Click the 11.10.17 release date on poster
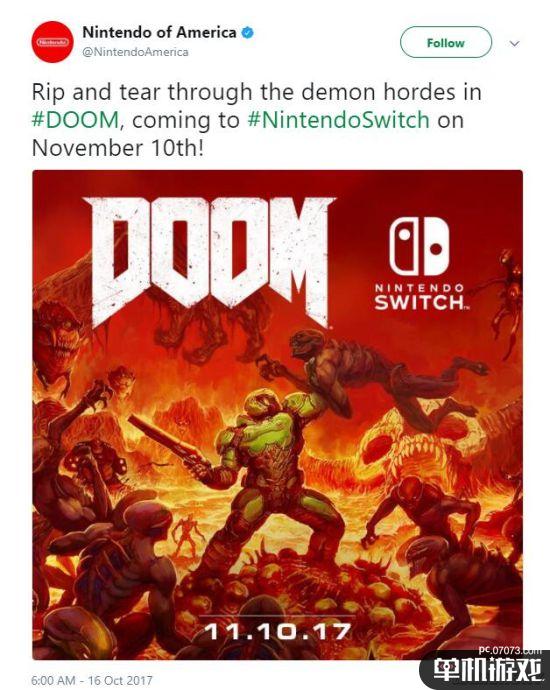Screen dimensions: 550x690 [x=278, y=632]
